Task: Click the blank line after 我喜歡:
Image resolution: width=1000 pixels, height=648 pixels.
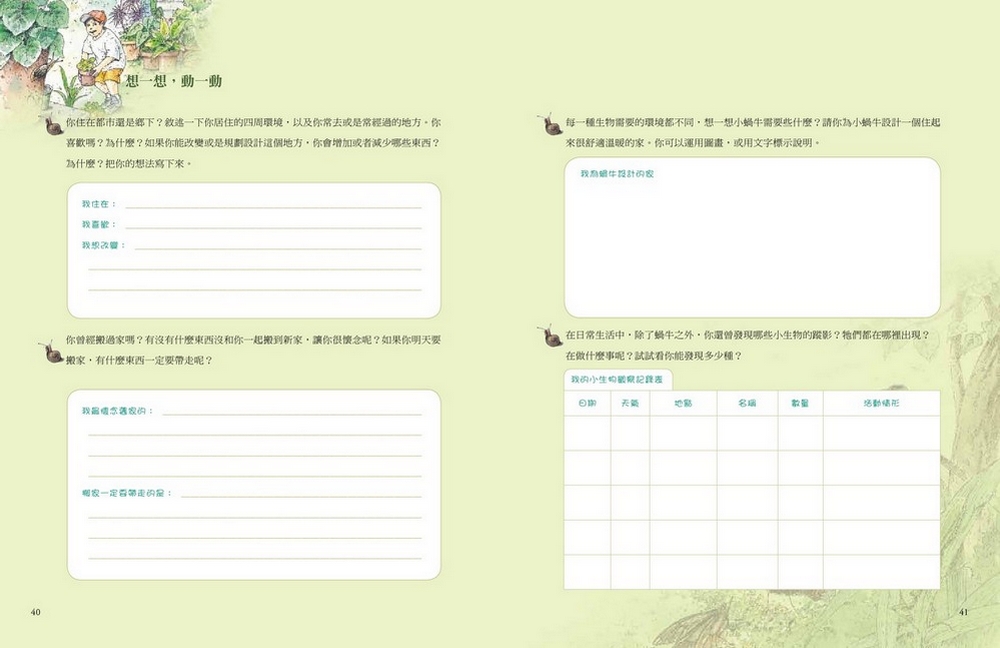Action: (x=274, y=228)
